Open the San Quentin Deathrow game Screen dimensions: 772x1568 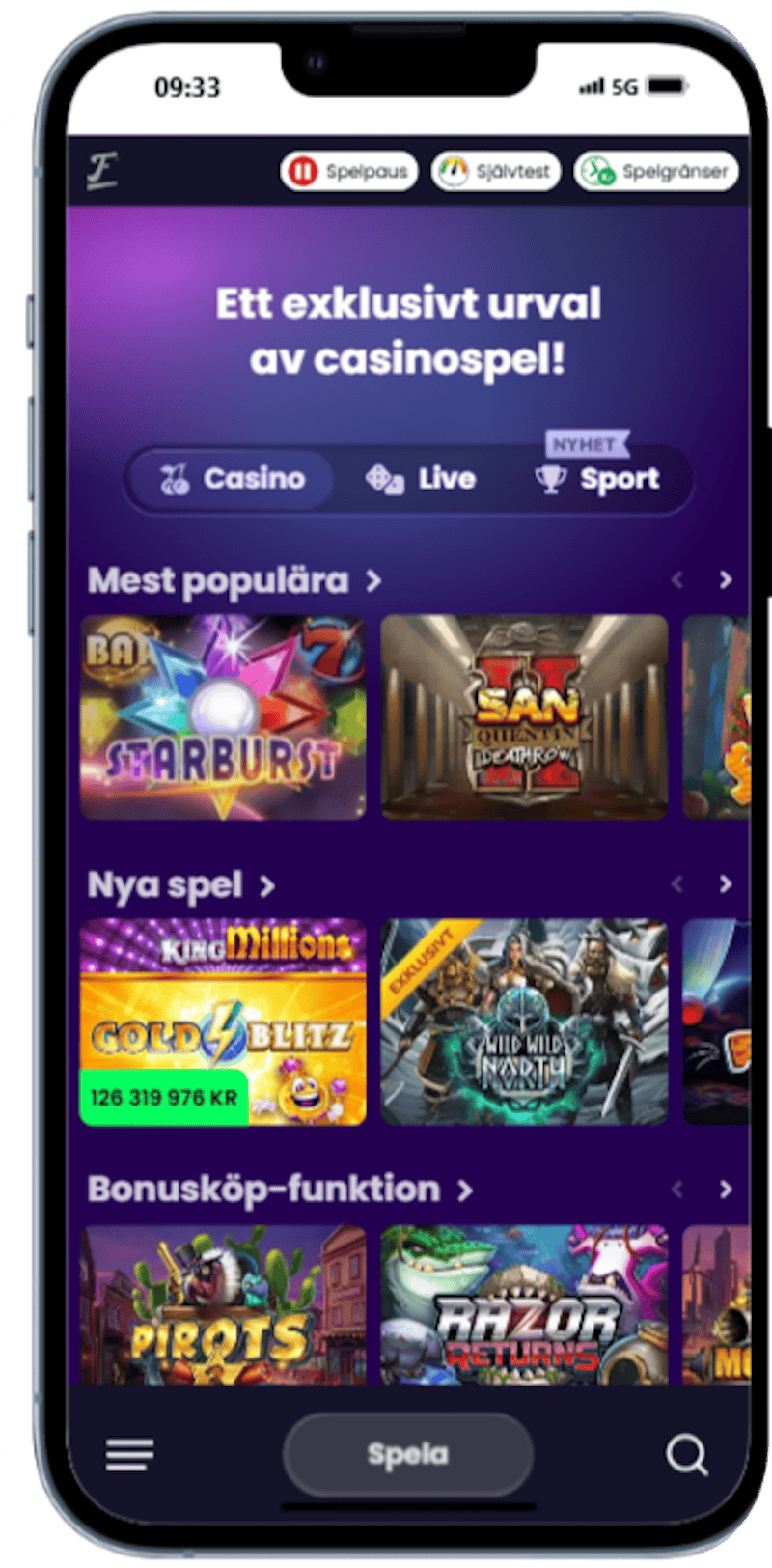click(524, 717)
